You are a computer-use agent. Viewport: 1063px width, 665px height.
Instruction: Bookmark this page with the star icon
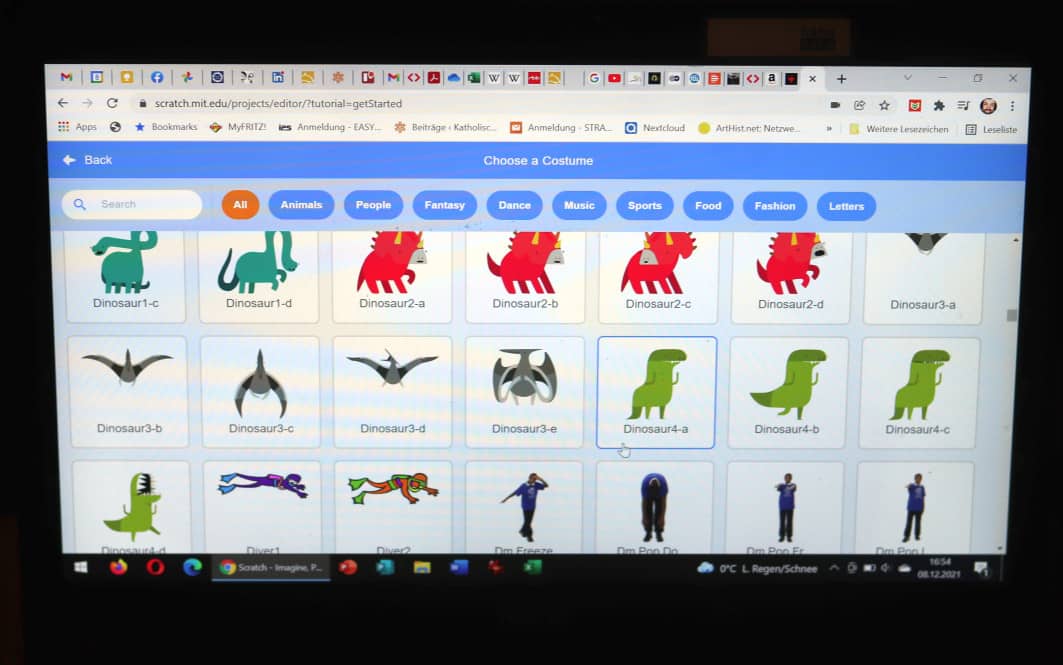point(884,105)
